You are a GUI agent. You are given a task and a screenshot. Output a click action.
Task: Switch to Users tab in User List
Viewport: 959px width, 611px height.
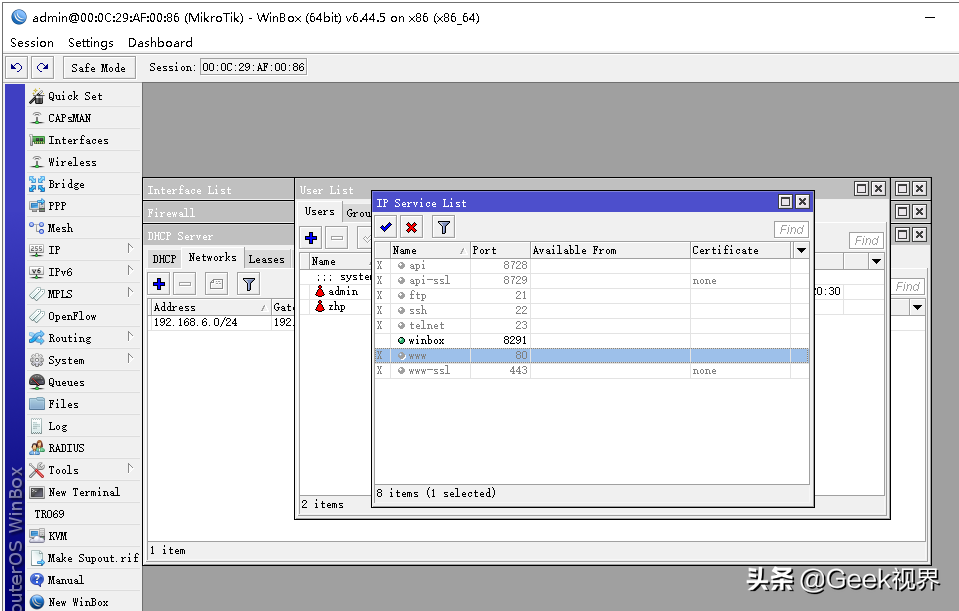click(320, 212)
